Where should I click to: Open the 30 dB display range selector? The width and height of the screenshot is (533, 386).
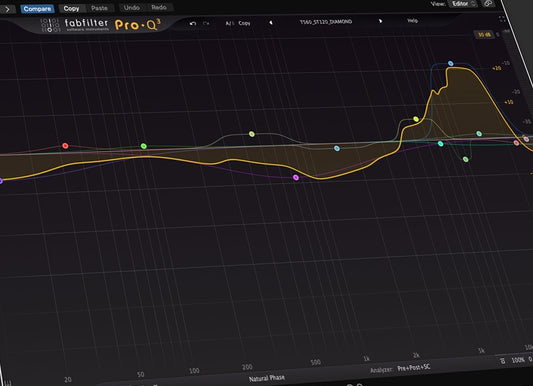(x=484, y=35)
